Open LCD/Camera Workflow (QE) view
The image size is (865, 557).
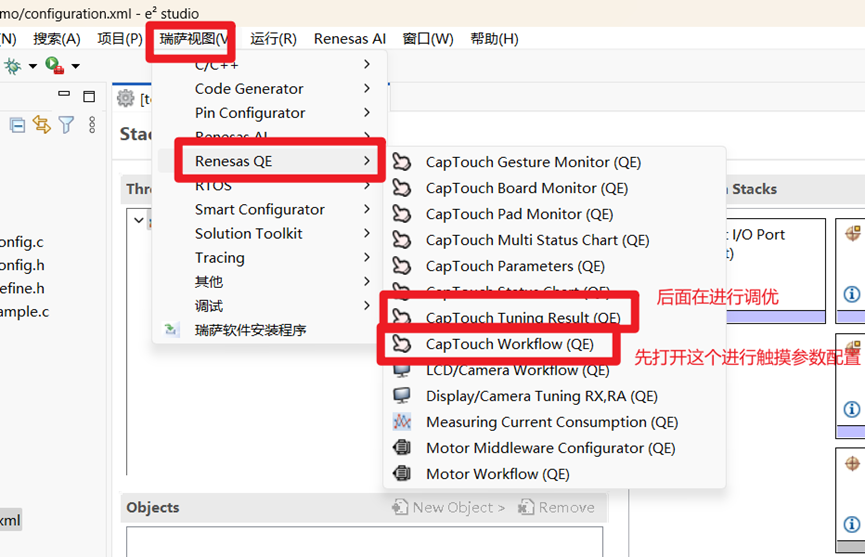[x=554, y=370]
